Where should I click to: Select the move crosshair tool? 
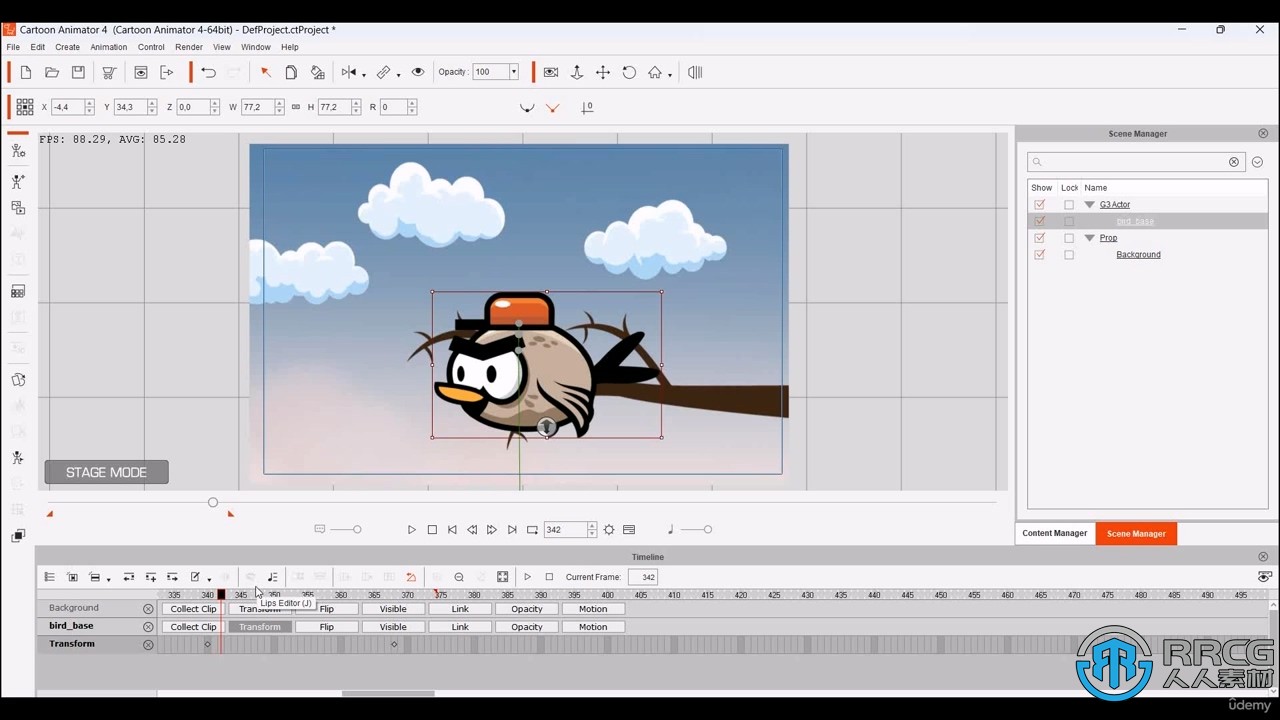603,72
